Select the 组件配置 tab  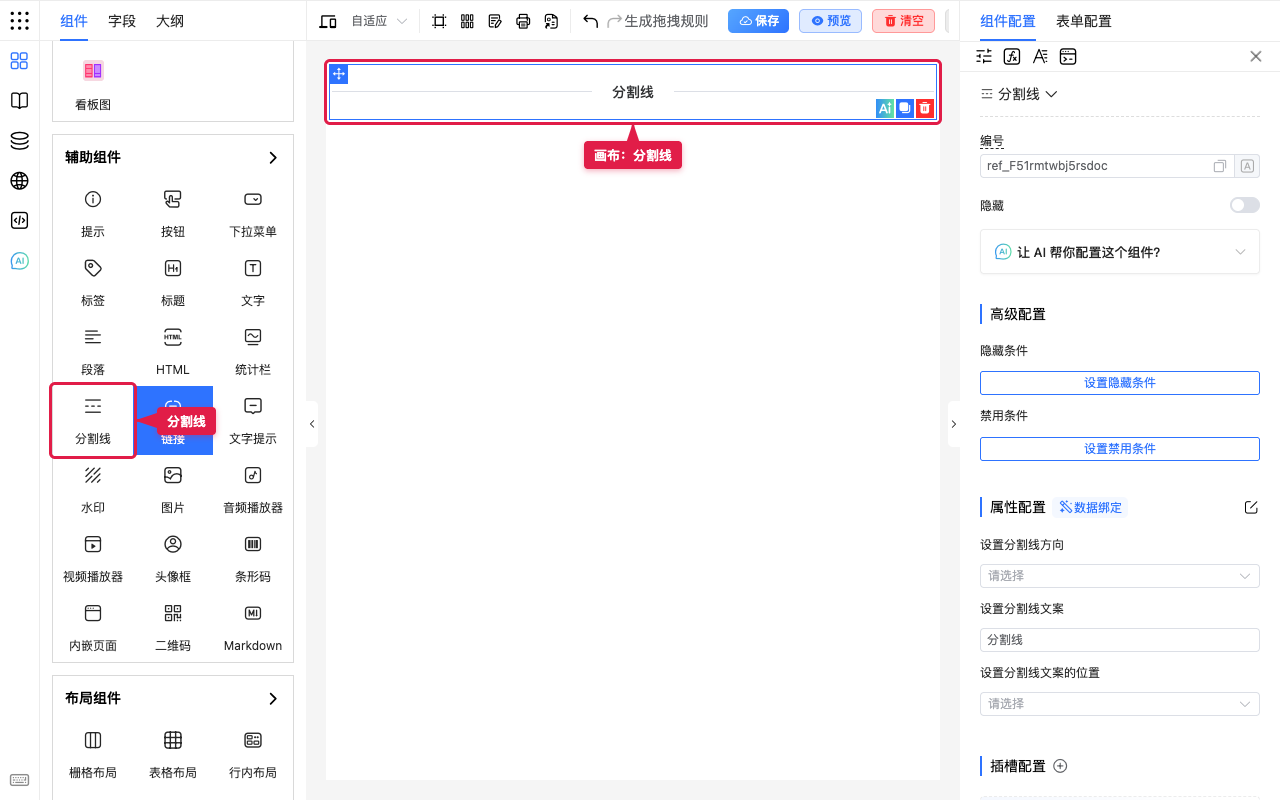[x=1008, y=21]
